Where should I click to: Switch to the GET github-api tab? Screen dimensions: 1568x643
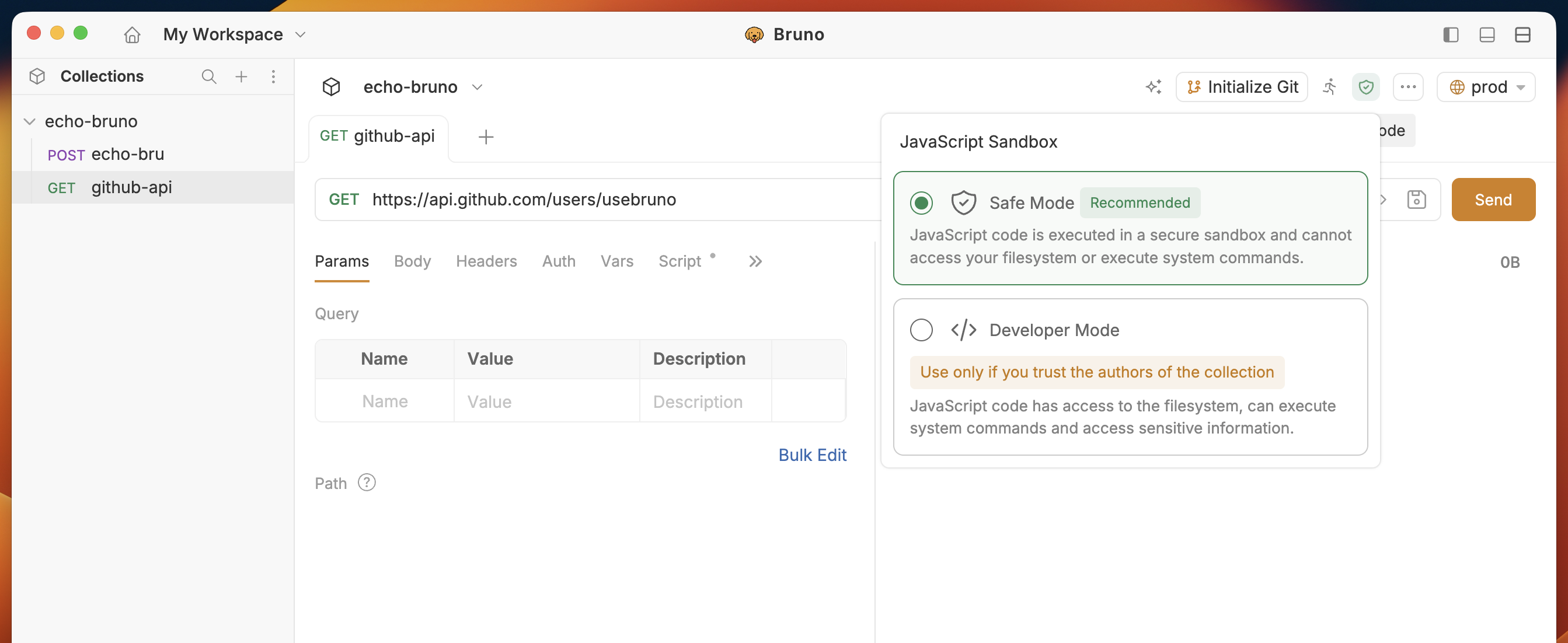click(378, 137)
